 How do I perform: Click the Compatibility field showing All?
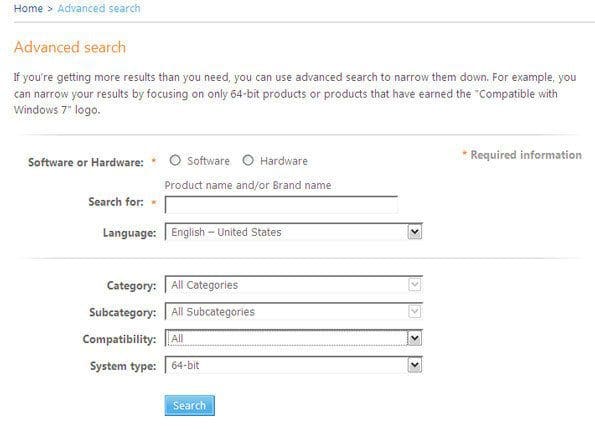click(x=294, y=338)
